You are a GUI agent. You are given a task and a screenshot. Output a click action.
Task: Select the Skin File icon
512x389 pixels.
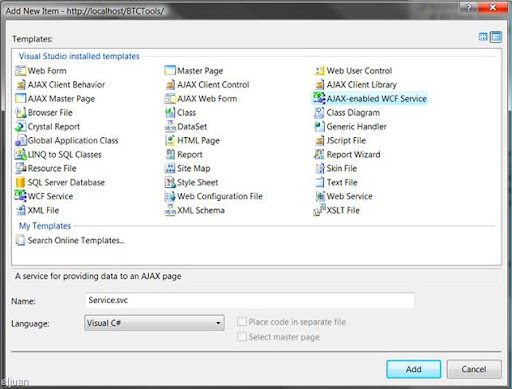[319, 168]
